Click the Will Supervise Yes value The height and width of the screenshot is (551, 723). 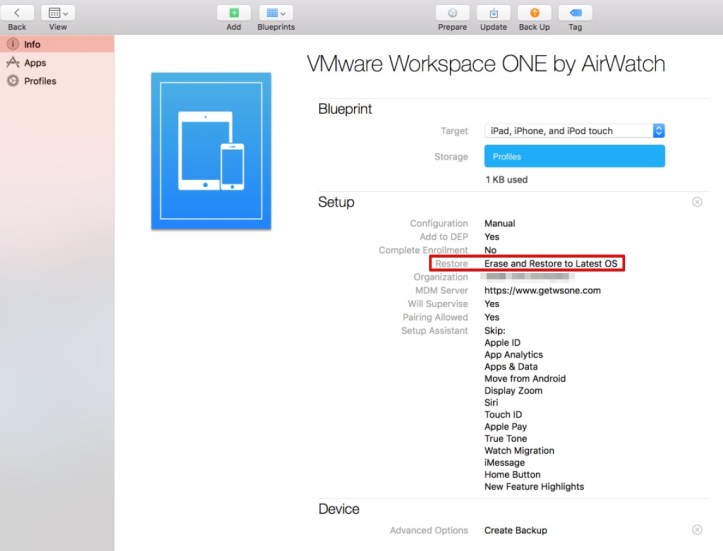click(x=492, y=304)
